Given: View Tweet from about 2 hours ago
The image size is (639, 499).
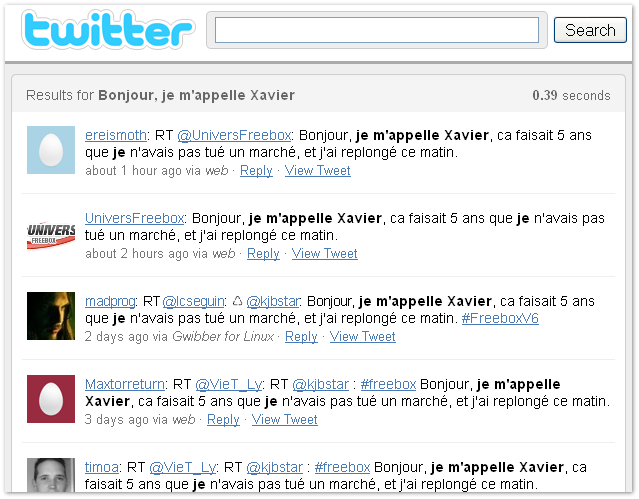Looking at the screenshot, I should click(x=325, y=254).
